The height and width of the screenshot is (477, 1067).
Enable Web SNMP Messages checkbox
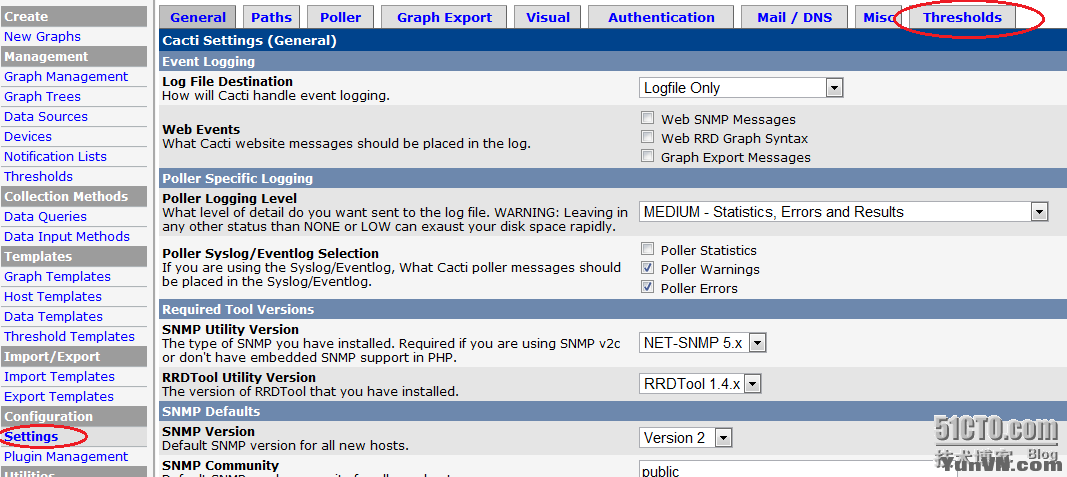coord(648,118)
